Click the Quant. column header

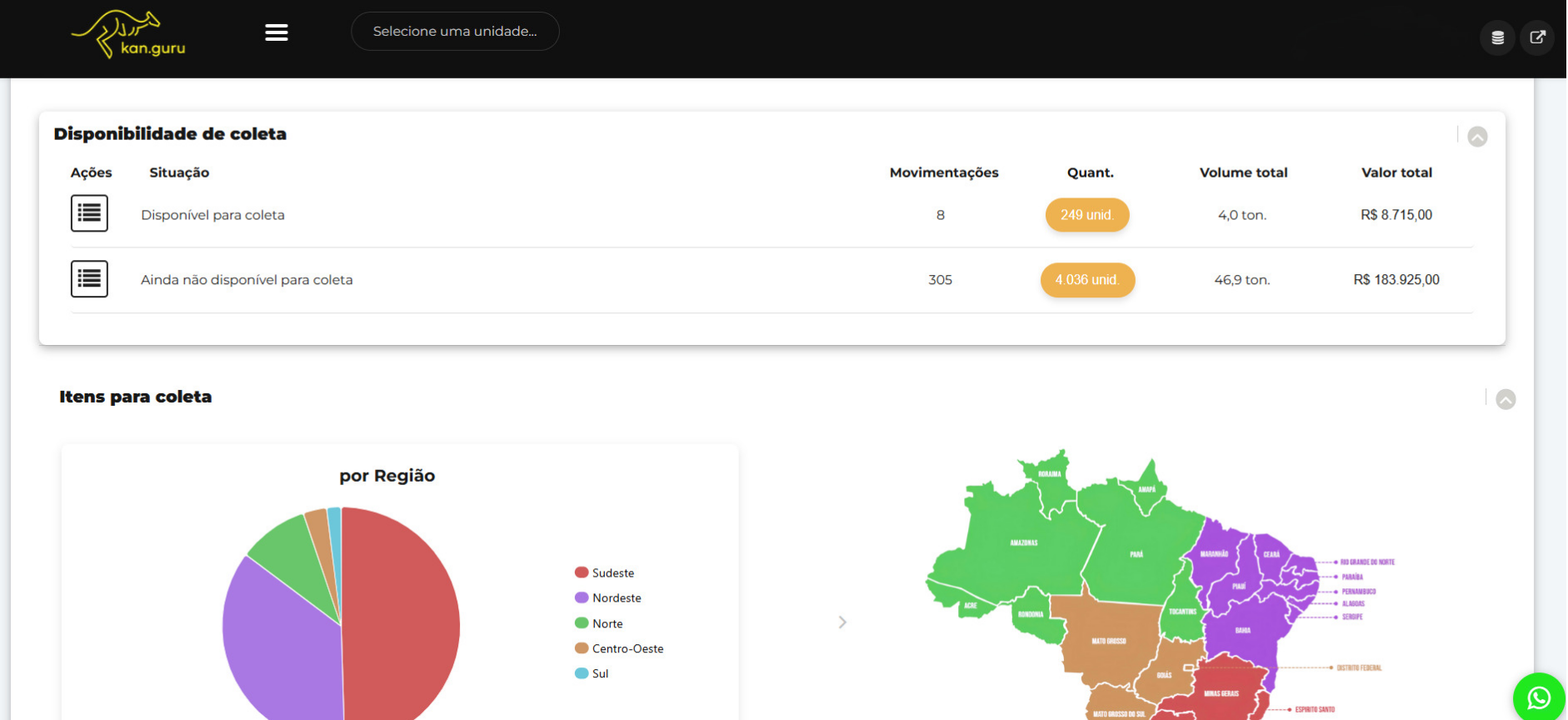(x=1091, y=172)
